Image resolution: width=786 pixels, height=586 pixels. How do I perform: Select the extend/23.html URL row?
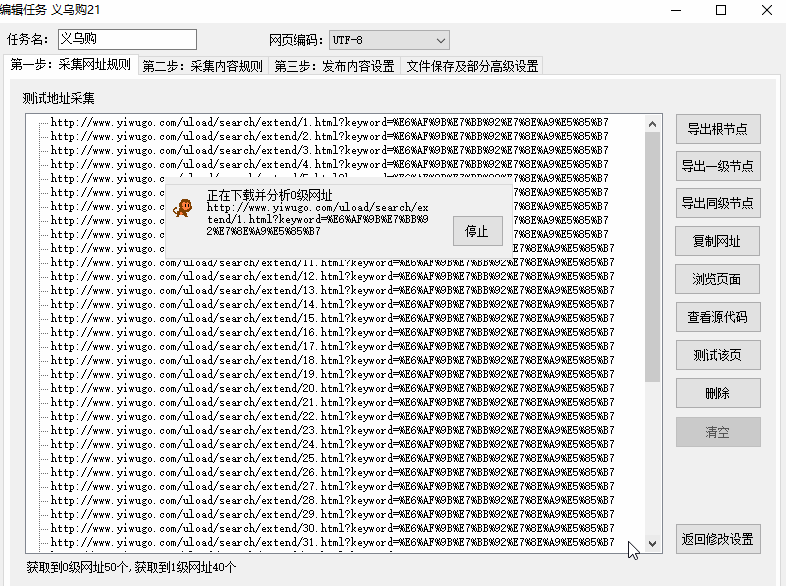point(332,431)
